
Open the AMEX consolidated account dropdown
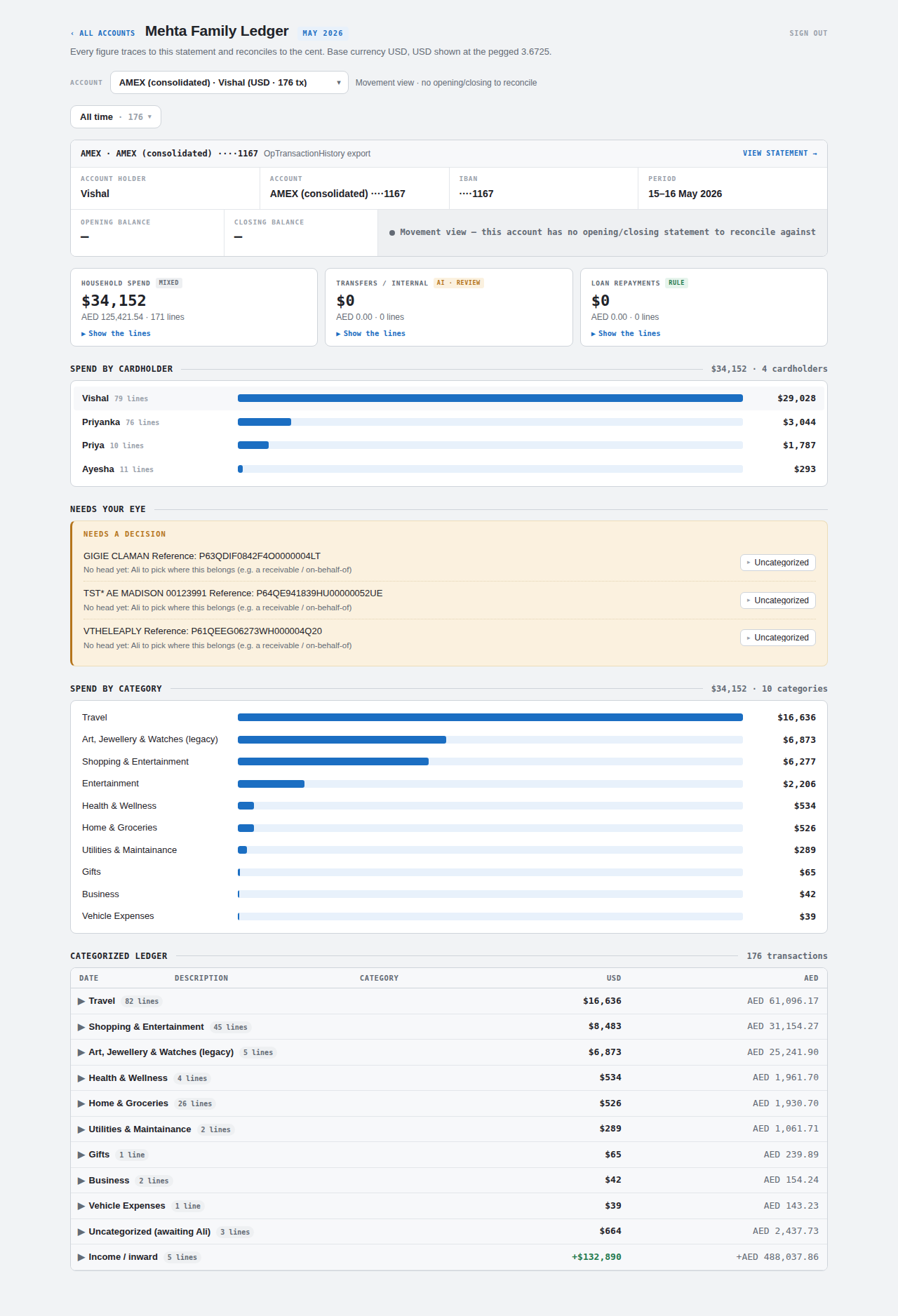coord(229,83)
